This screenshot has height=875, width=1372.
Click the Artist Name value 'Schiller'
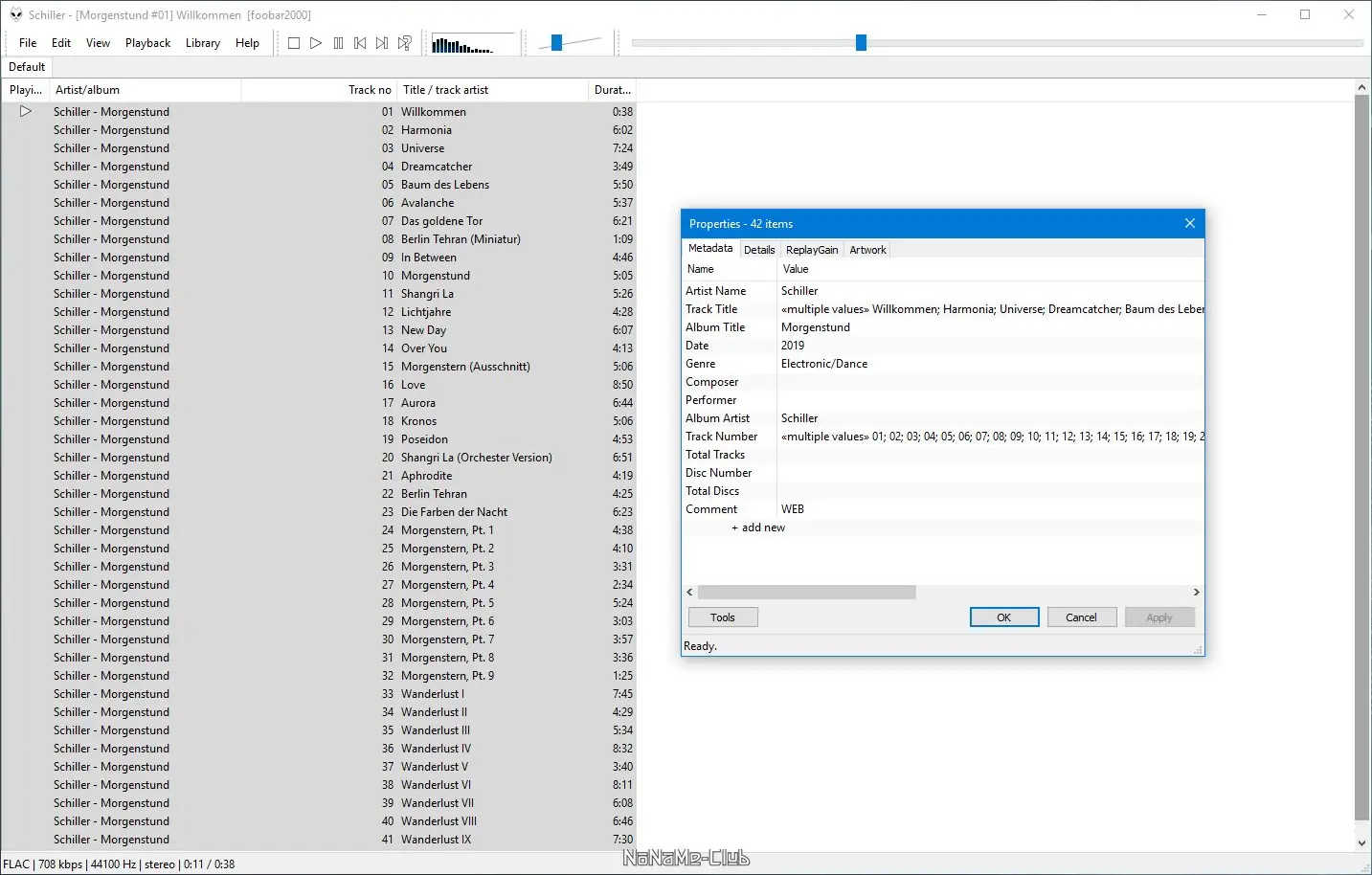pos(799,291)
